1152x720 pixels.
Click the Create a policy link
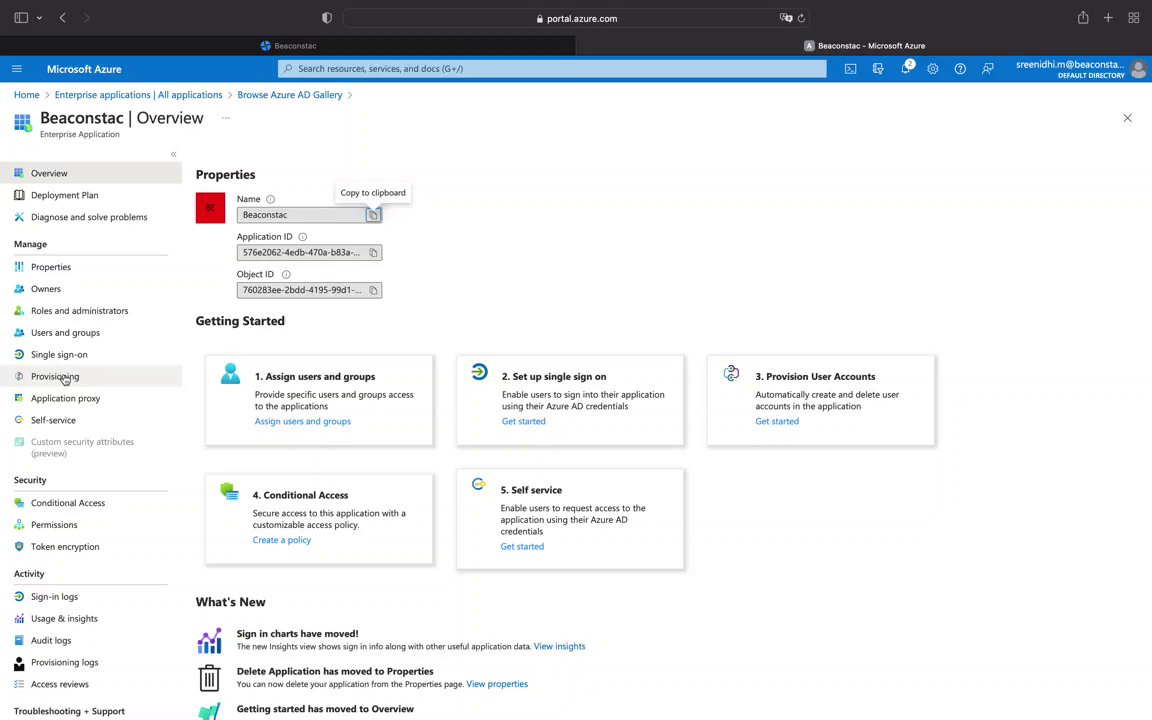(x=281, y=540)
